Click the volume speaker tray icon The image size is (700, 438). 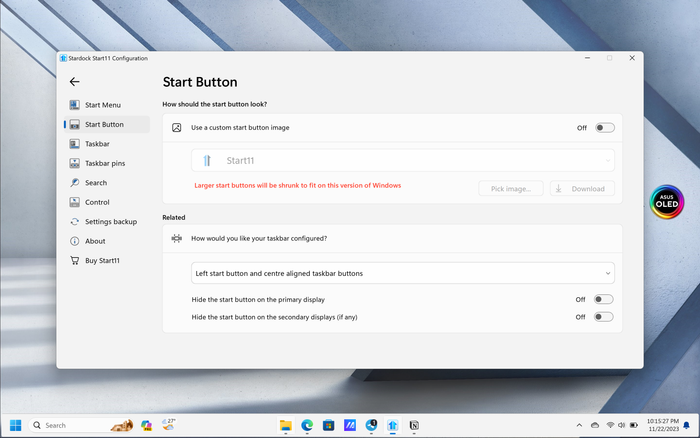621,425
